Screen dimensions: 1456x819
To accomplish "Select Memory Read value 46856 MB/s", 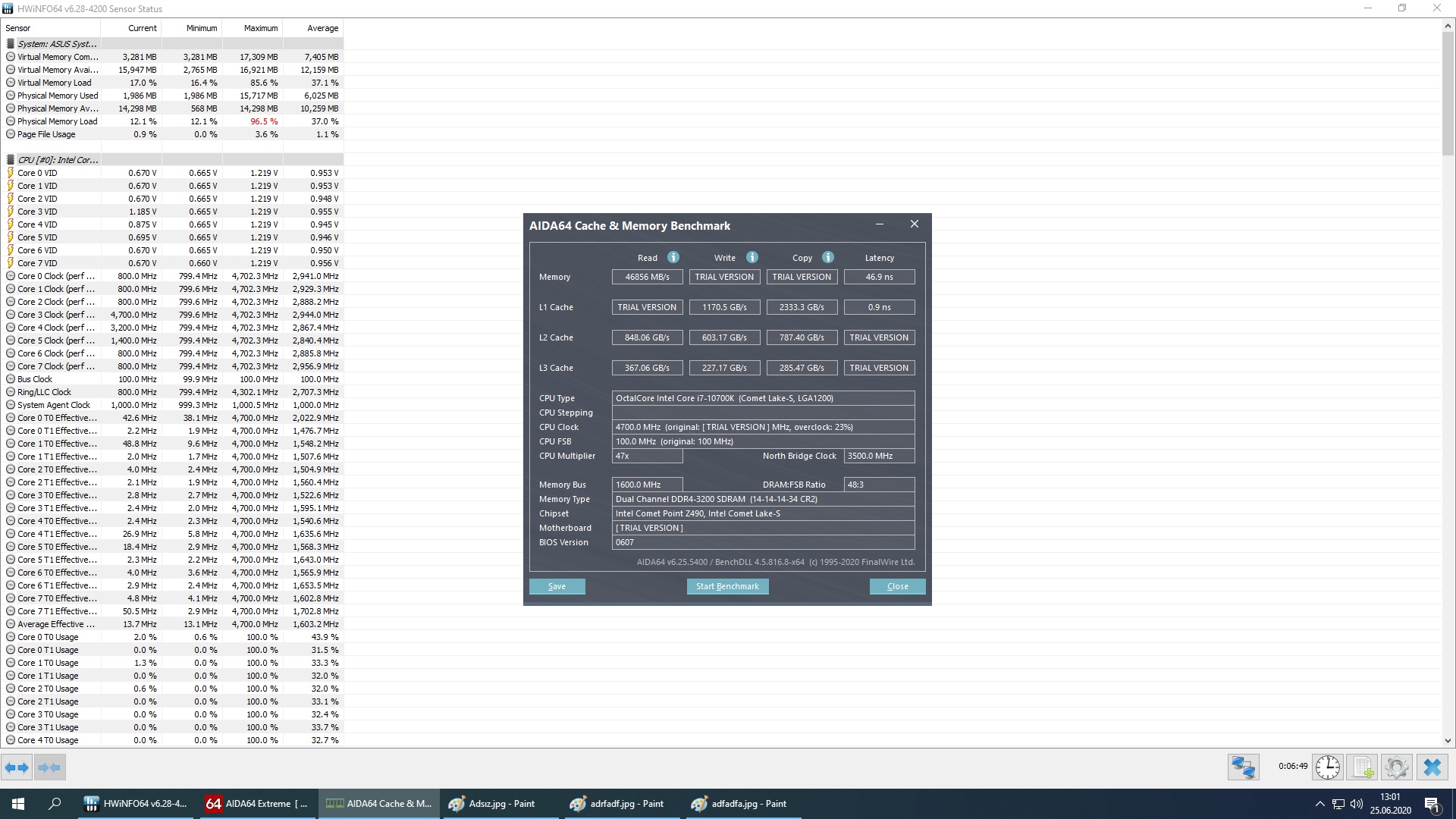I will tap(647, 277).
